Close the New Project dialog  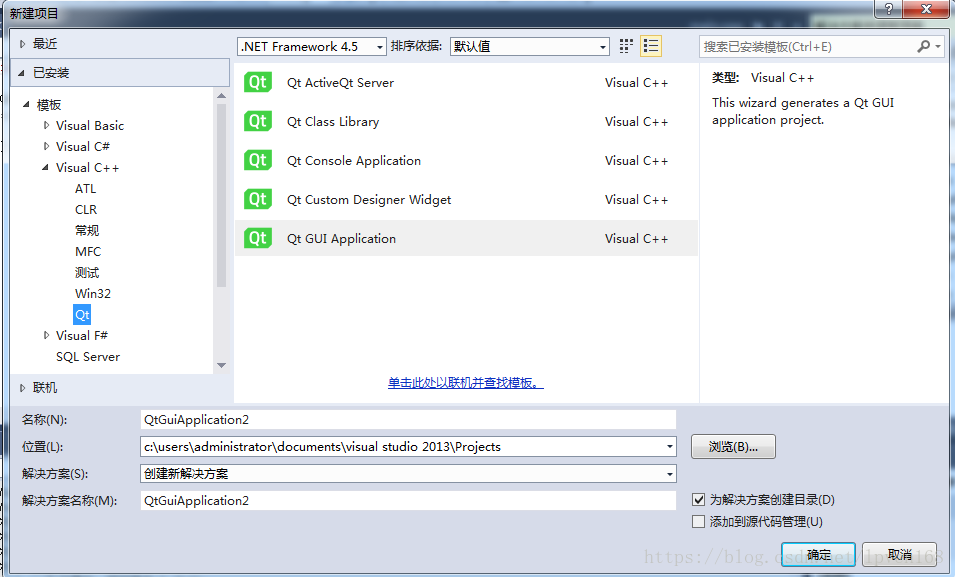(x=926, y=9)
